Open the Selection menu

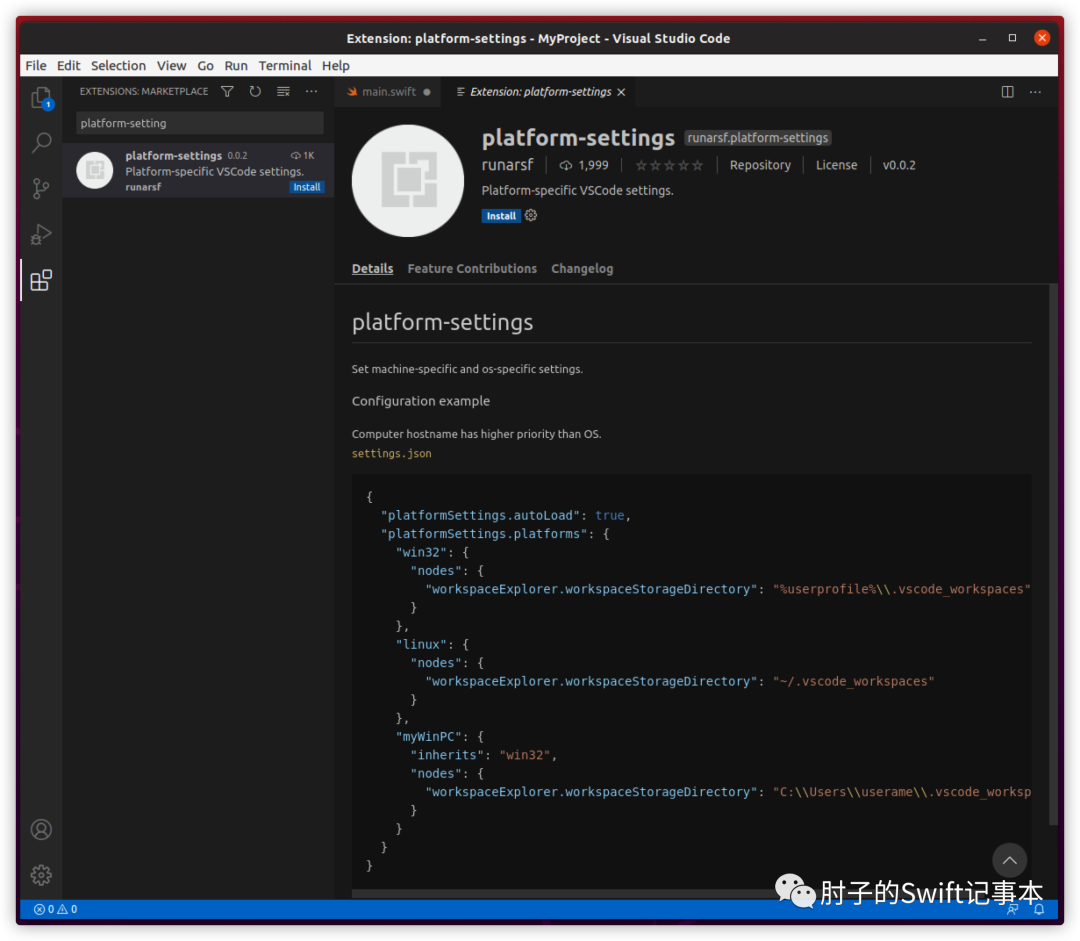click(x=118, y=65)
